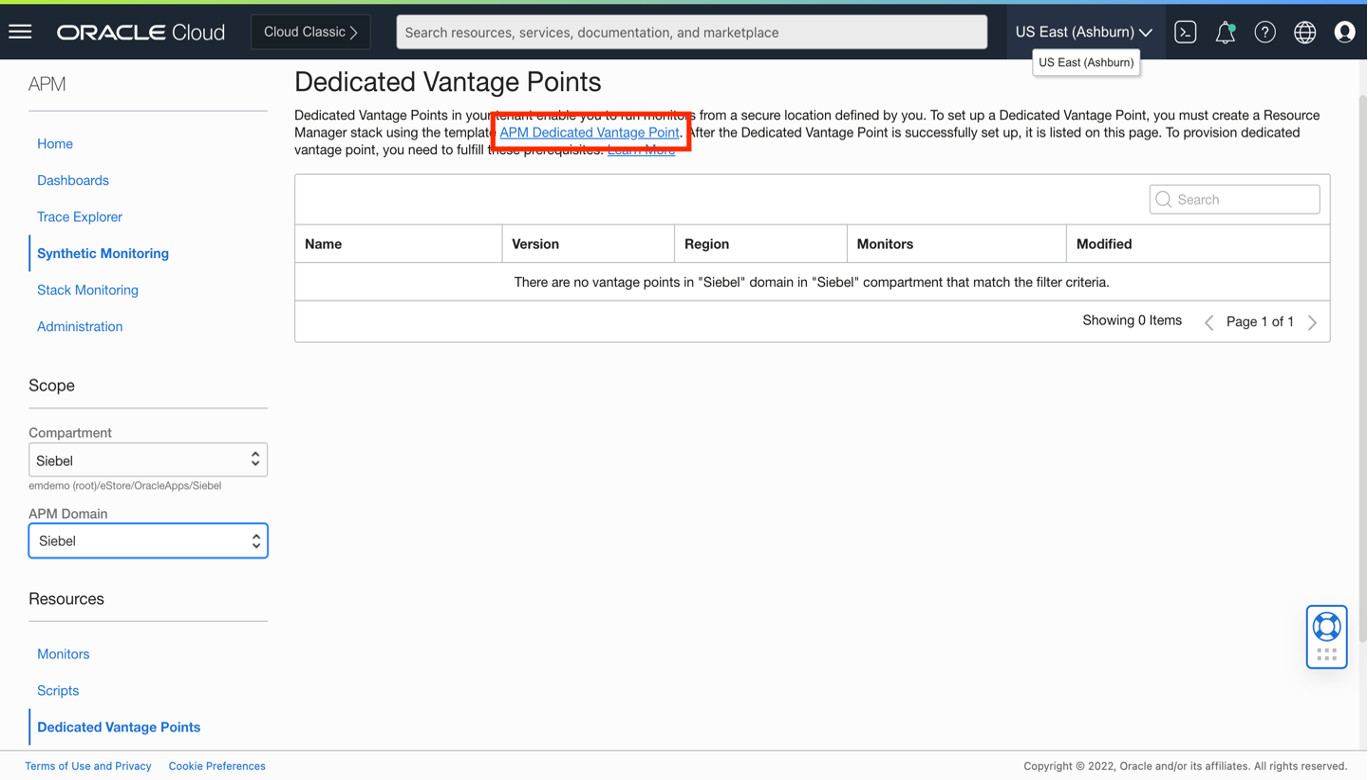Select Dedicated Vantage Points under Resources
Screen dimensions: 1368x780
click(x=119, y=727)
